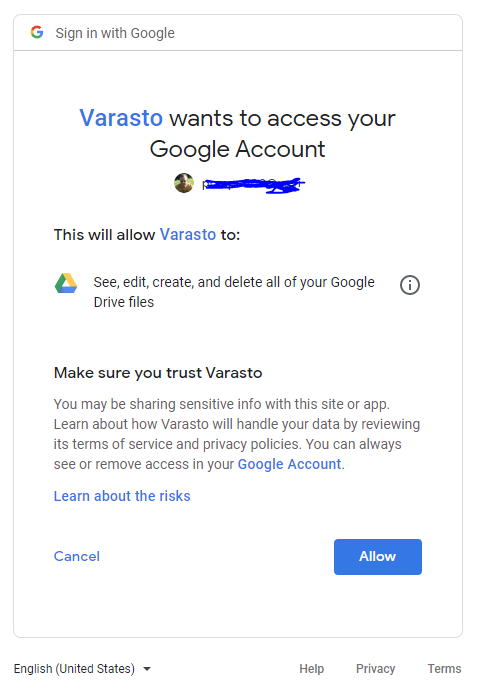The height and width of the screenshot is (699, 482).
Task: Click the Google G logo
Action: pyautogui.click(x=37, y=32)
